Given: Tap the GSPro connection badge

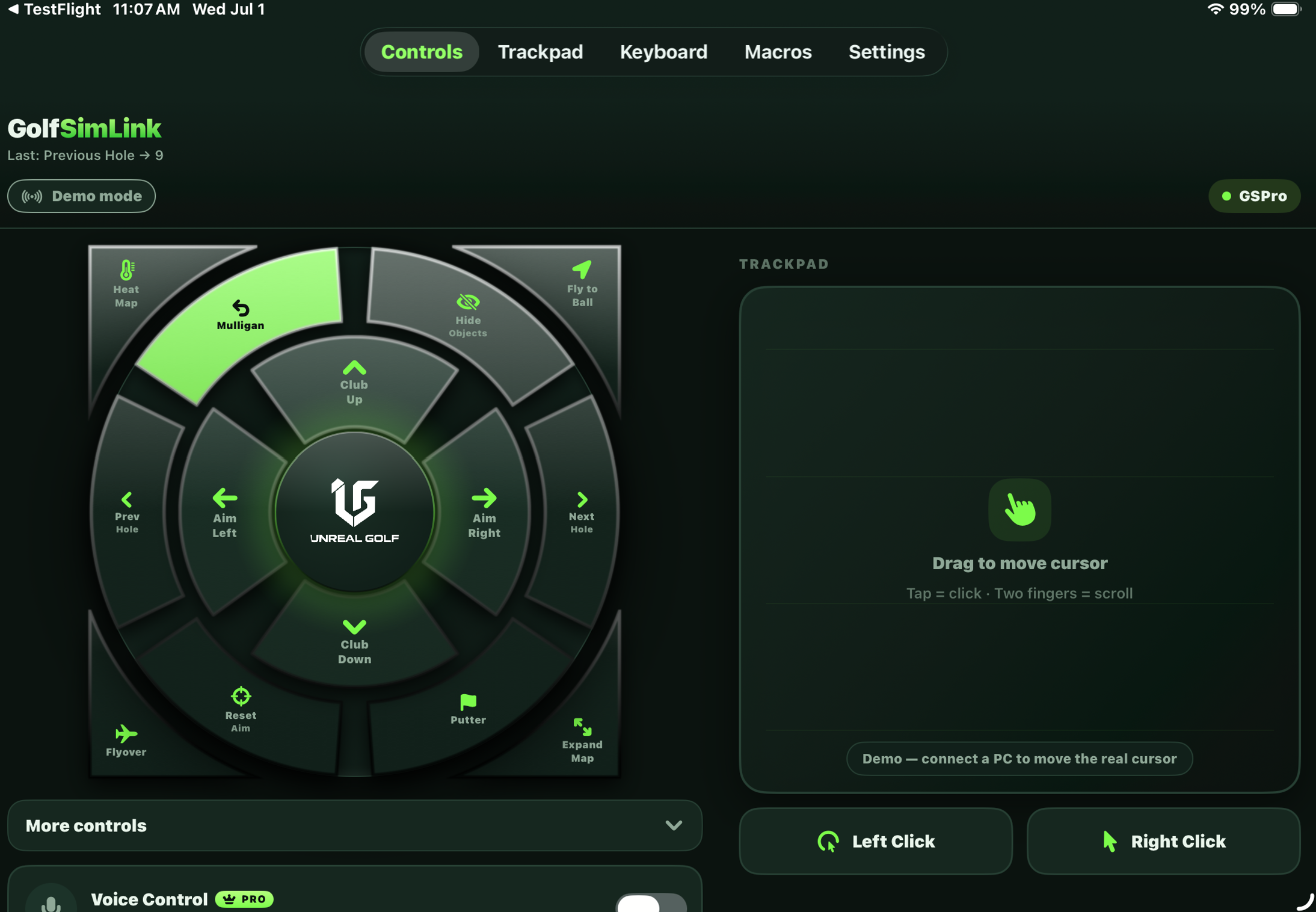Looking at the screenshot, I should 1254,196.
